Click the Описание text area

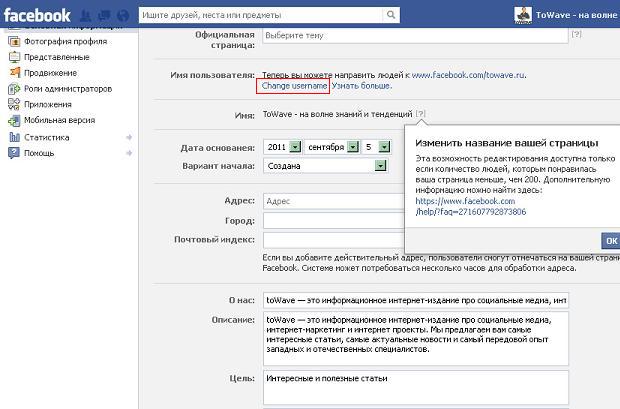[x=416, y=338]
